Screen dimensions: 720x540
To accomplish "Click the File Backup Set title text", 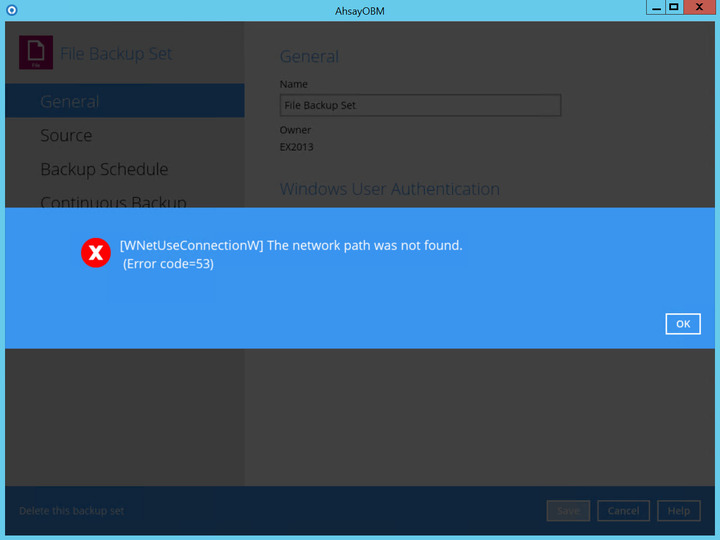I will click(116, 54).
